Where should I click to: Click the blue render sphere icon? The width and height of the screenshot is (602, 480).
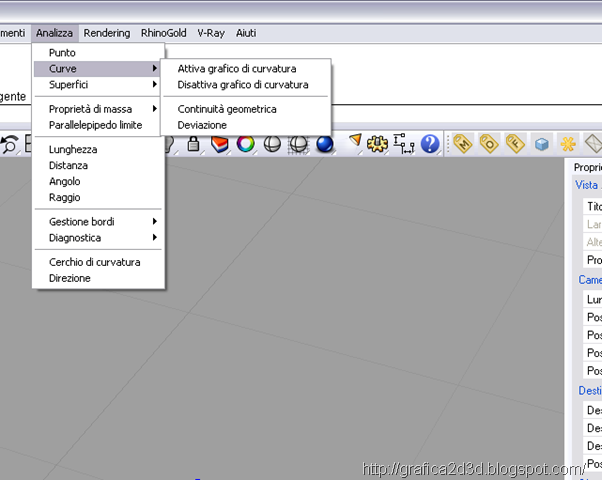324,144
